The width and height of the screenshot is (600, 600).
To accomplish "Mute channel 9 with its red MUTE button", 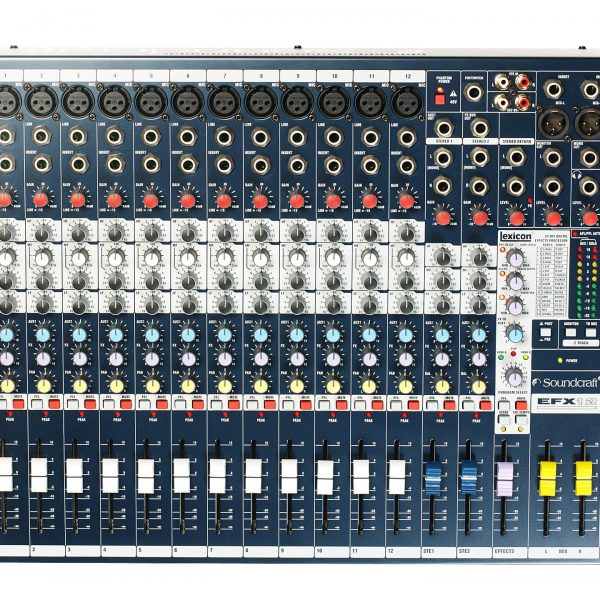I will 306,404.
